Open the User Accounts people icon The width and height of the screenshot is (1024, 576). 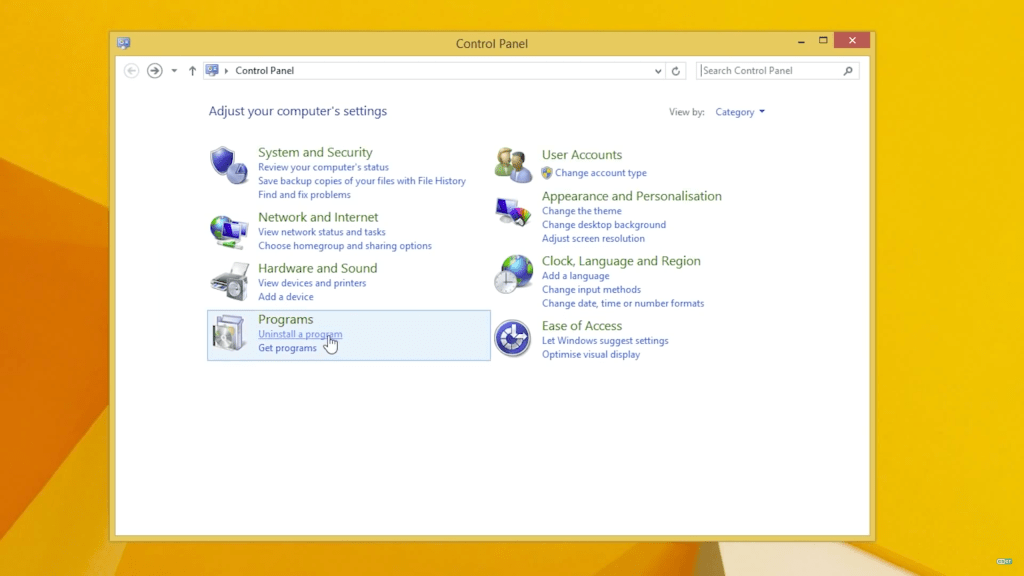(x=514, y=165)
